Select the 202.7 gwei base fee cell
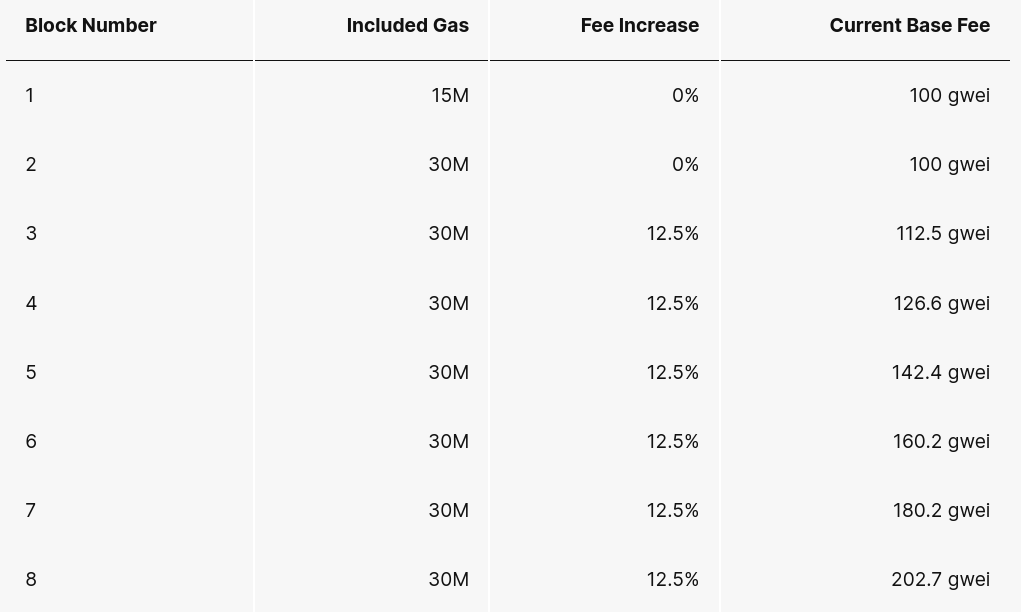The height and width of the screenshot is (612, 1021). pos(941,579)
